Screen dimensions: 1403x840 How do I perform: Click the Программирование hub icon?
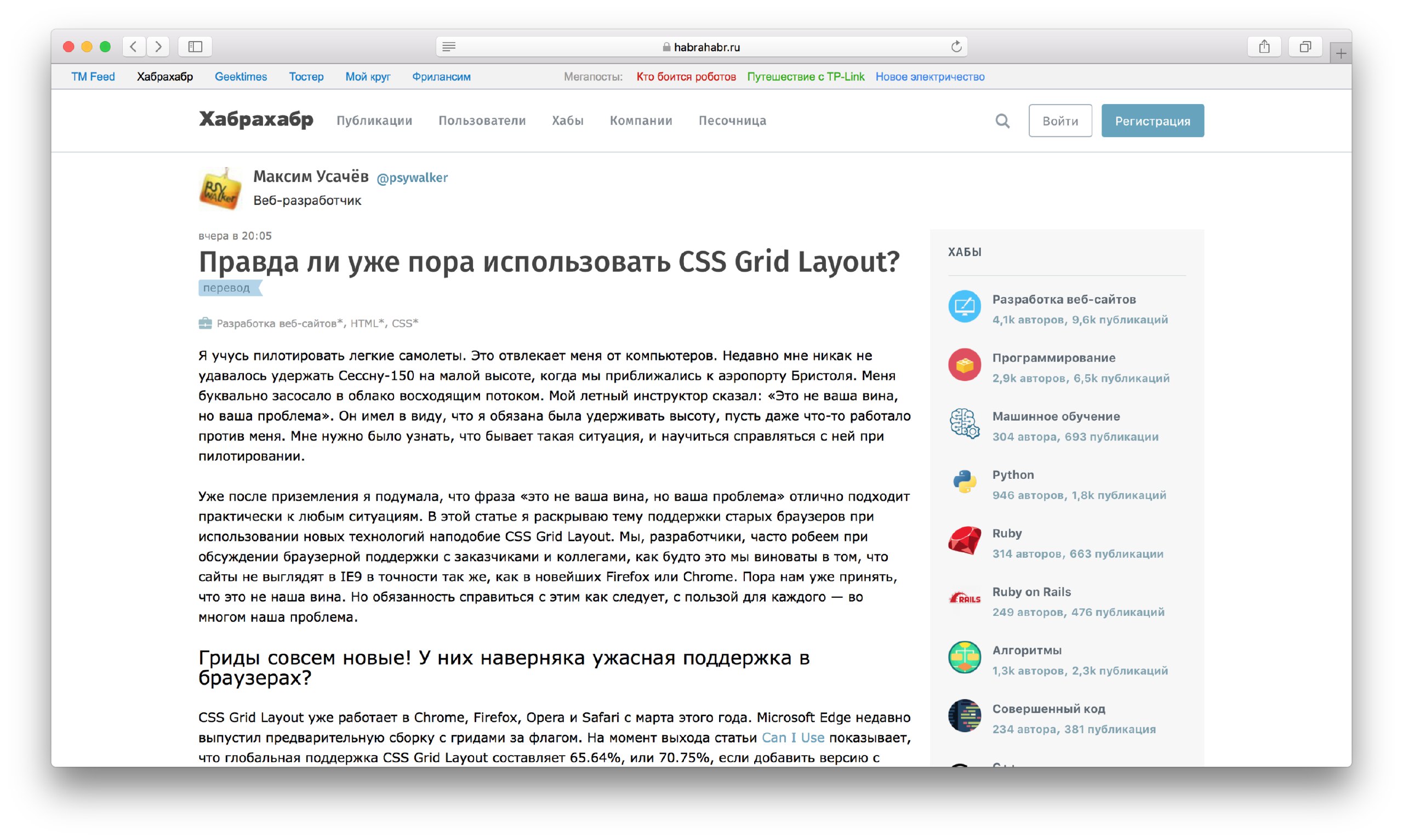(x=965, y=364)
